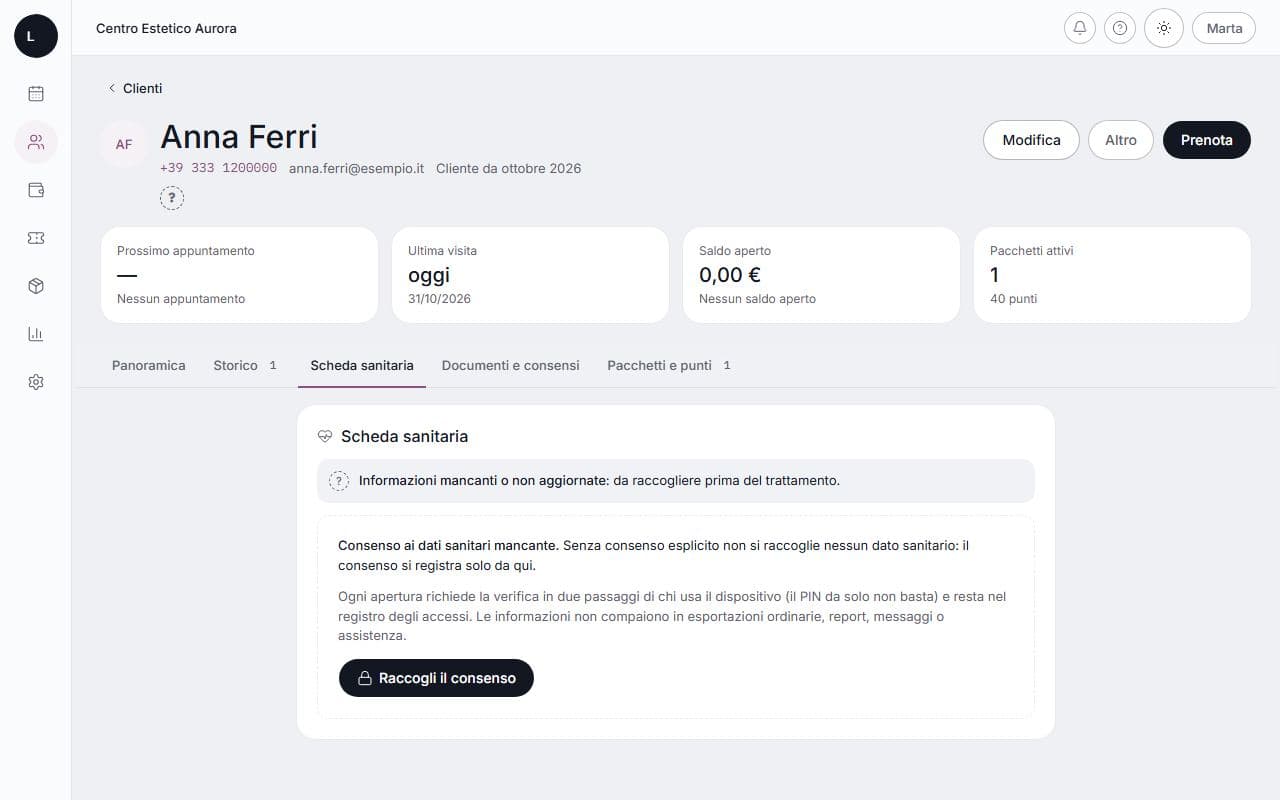Click the question mark icon in the missing information banner
Viewport: 1280px width, 800px height.
pos(339,481)
